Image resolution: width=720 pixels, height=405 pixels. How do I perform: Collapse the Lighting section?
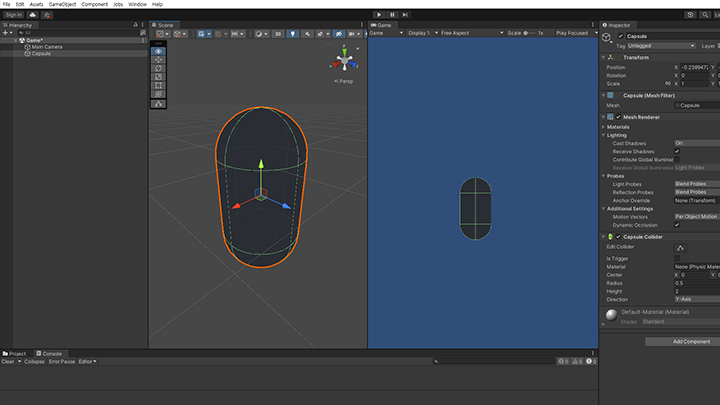click(604, 135)
